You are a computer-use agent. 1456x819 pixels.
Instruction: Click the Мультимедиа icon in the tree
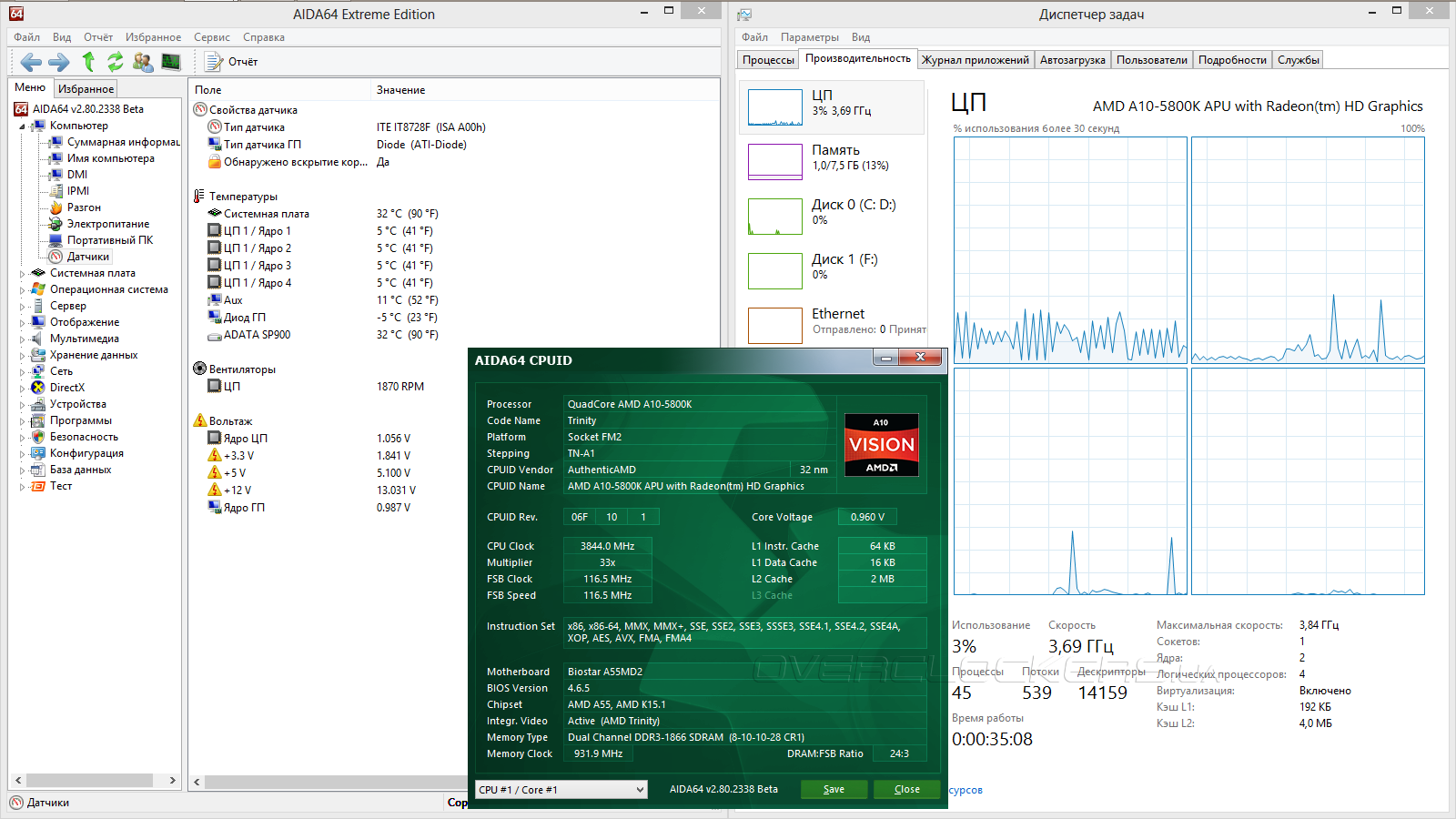(38, 339)
